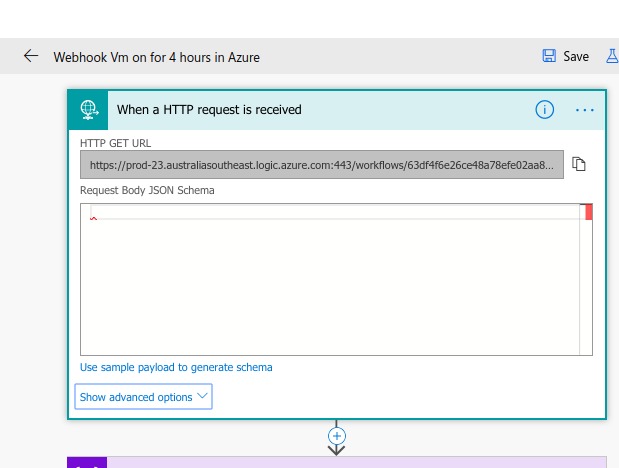Open the info icon on trigger card
The width and height of the screenshot is (619, 468).
click(544, 109)
